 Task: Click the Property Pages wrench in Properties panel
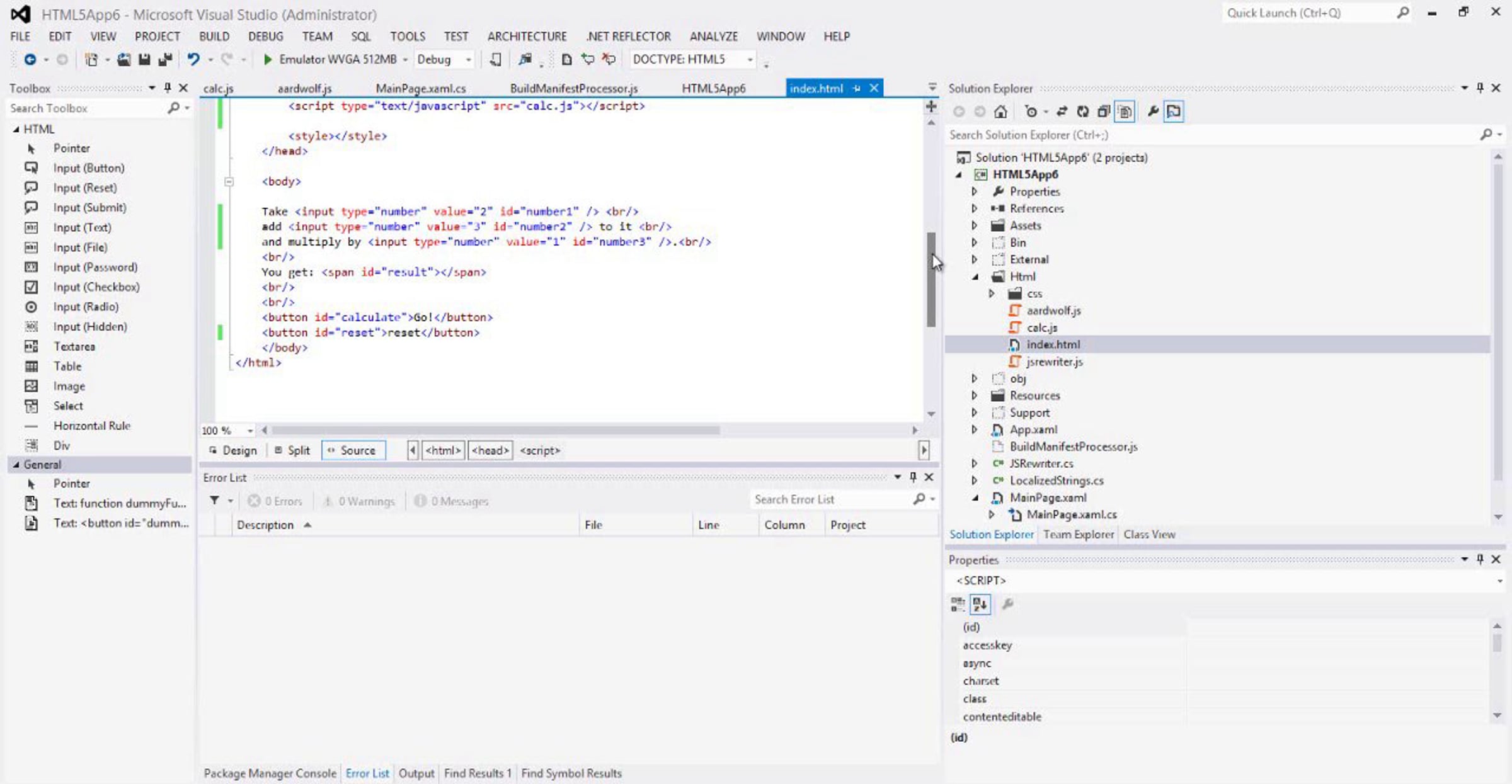(1007, 604)
